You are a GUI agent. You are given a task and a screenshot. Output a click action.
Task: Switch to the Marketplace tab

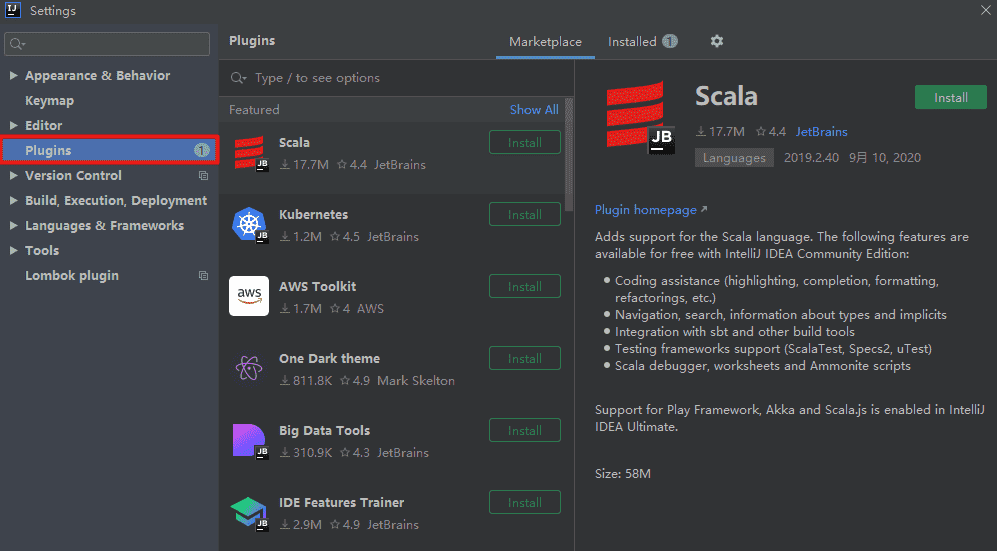coord(545,42)
